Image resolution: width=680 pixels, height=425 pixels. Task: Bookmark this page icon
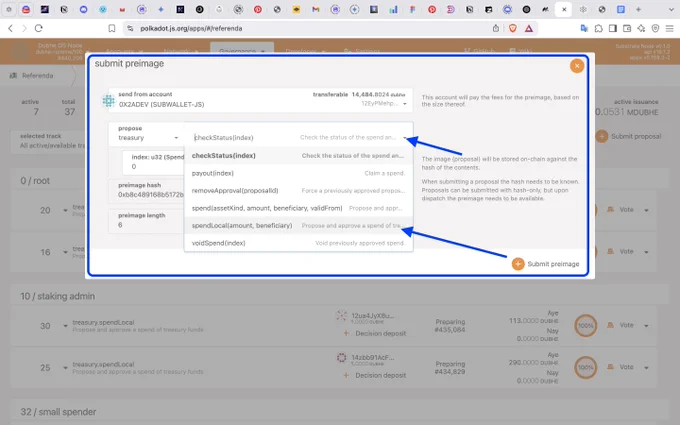click(111, 28)
